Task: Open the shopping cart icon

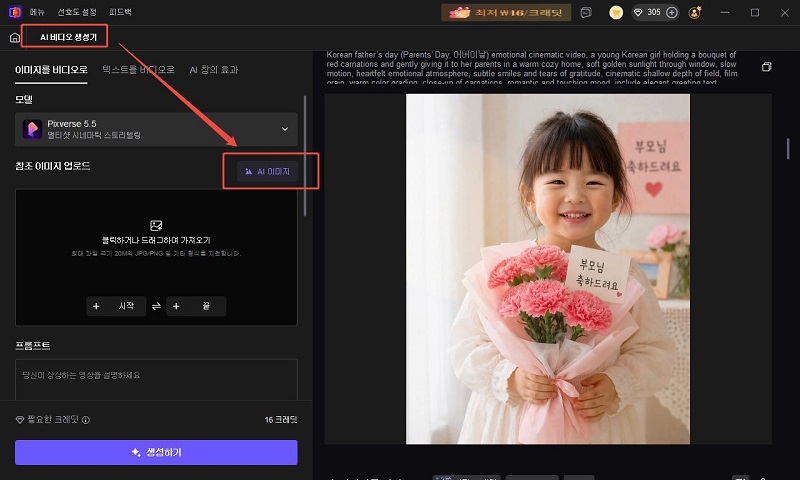Action: [616, 13]
